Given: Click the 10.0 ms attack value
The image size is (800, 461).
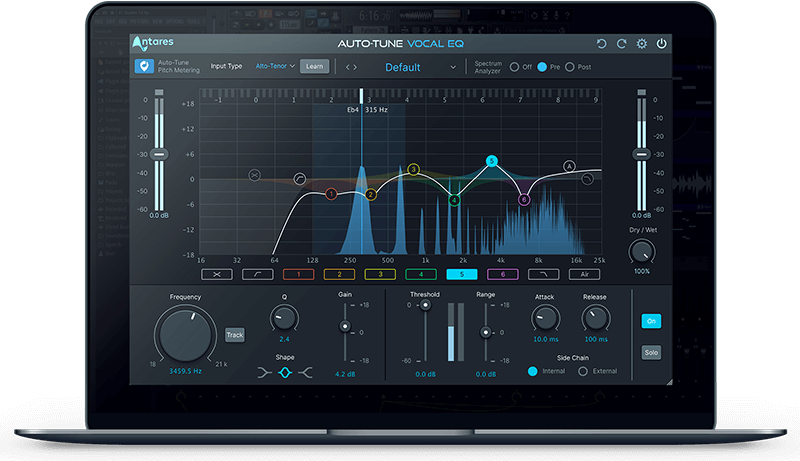Looking at the screenshot, I should [x=545, y=339].
